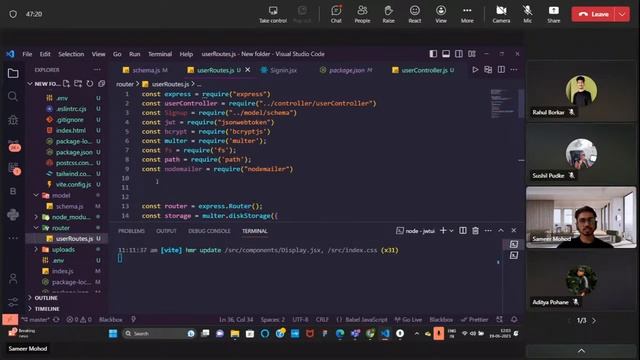Open More meeting actions

[x=467, y=14]
